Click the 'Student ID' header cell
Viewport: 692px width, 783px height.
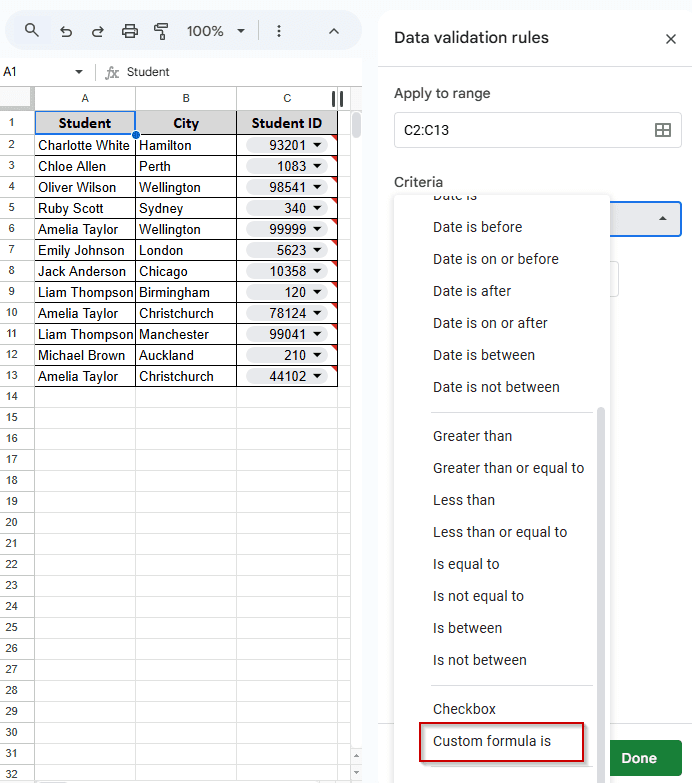pos(287,123)
